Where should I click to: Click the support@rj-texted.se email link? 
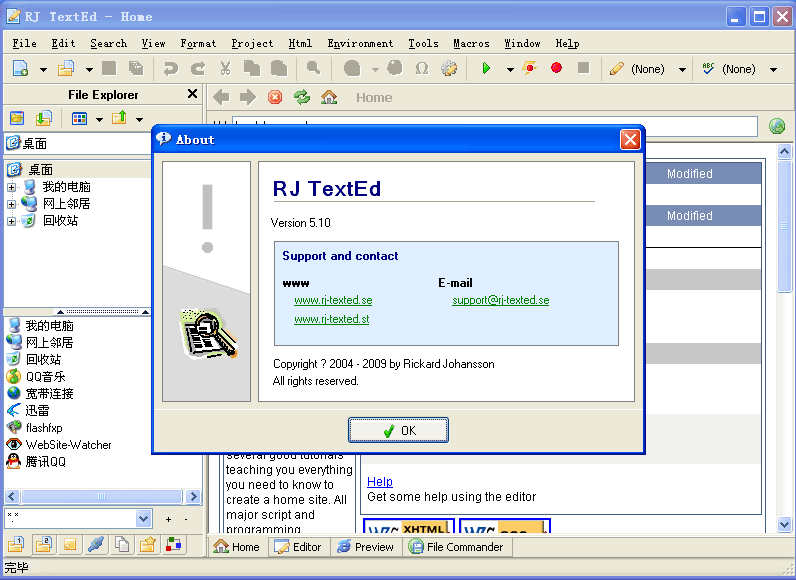click(500, 300)
